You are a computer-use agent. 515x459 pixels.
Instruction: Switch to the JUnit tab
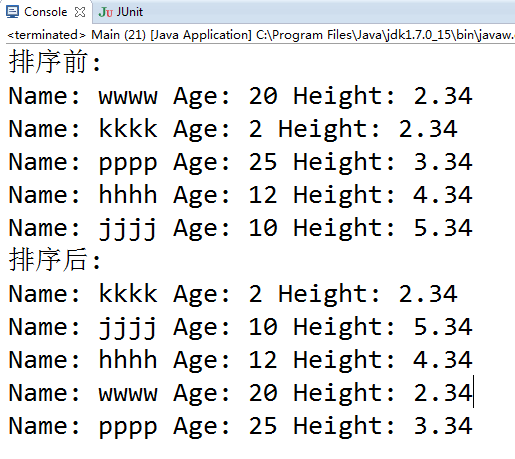pos(121,12)
